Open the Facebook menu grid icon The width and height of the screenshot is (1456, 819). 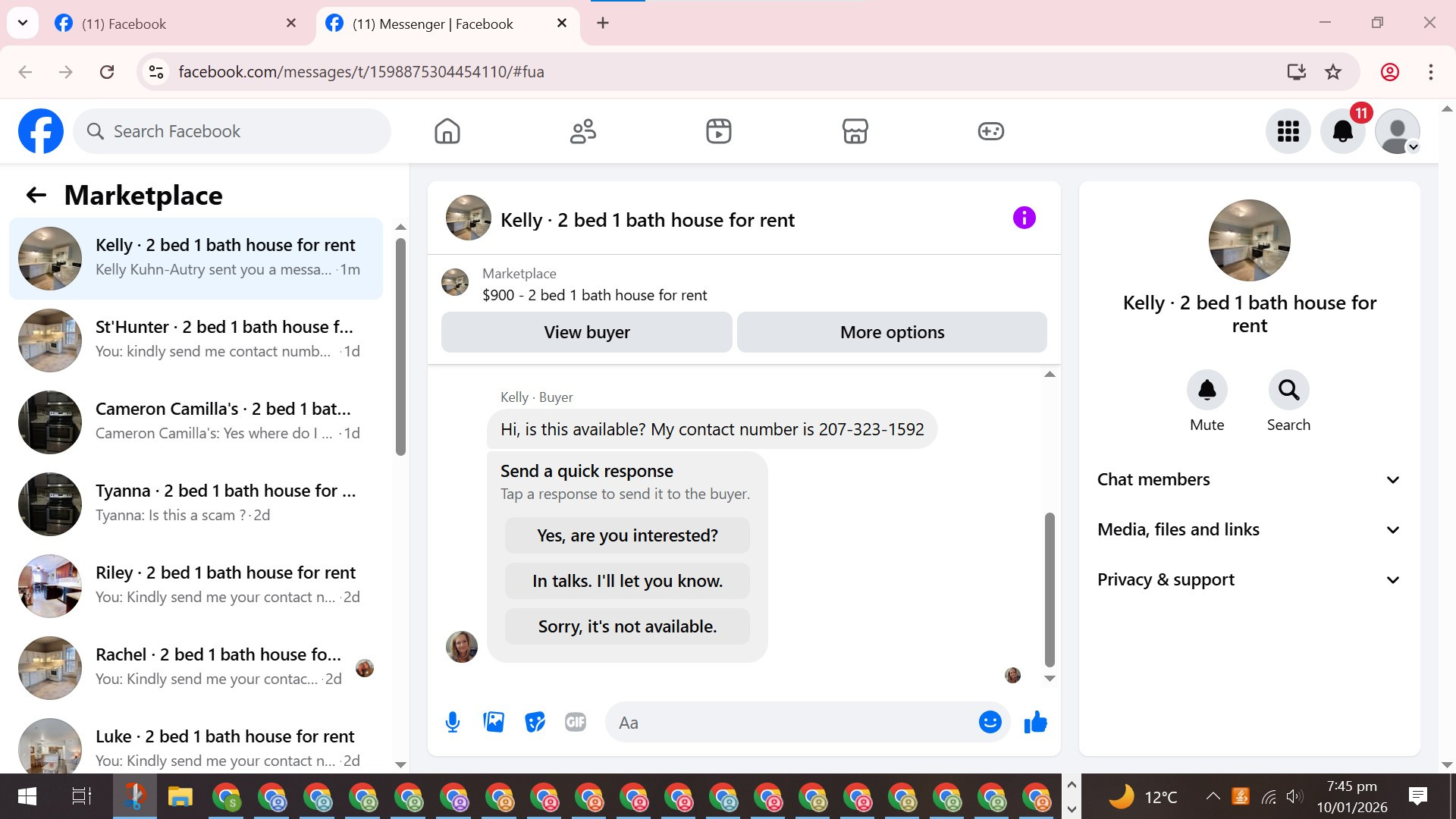click(x=1288, y=132)
